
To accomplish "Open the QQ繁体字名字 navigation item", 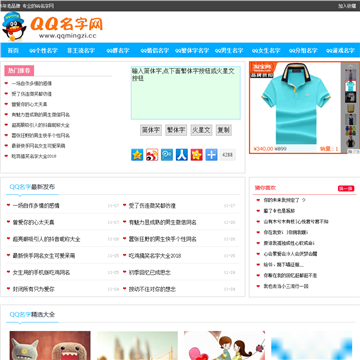I will (192, 51).
